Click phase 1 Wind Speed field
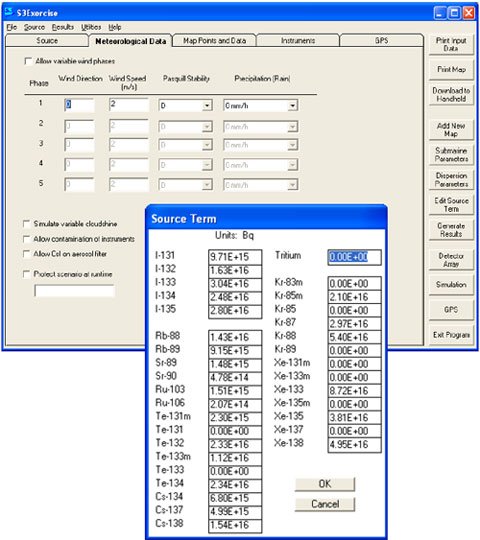Screen dimensions: 480x540 129,104
